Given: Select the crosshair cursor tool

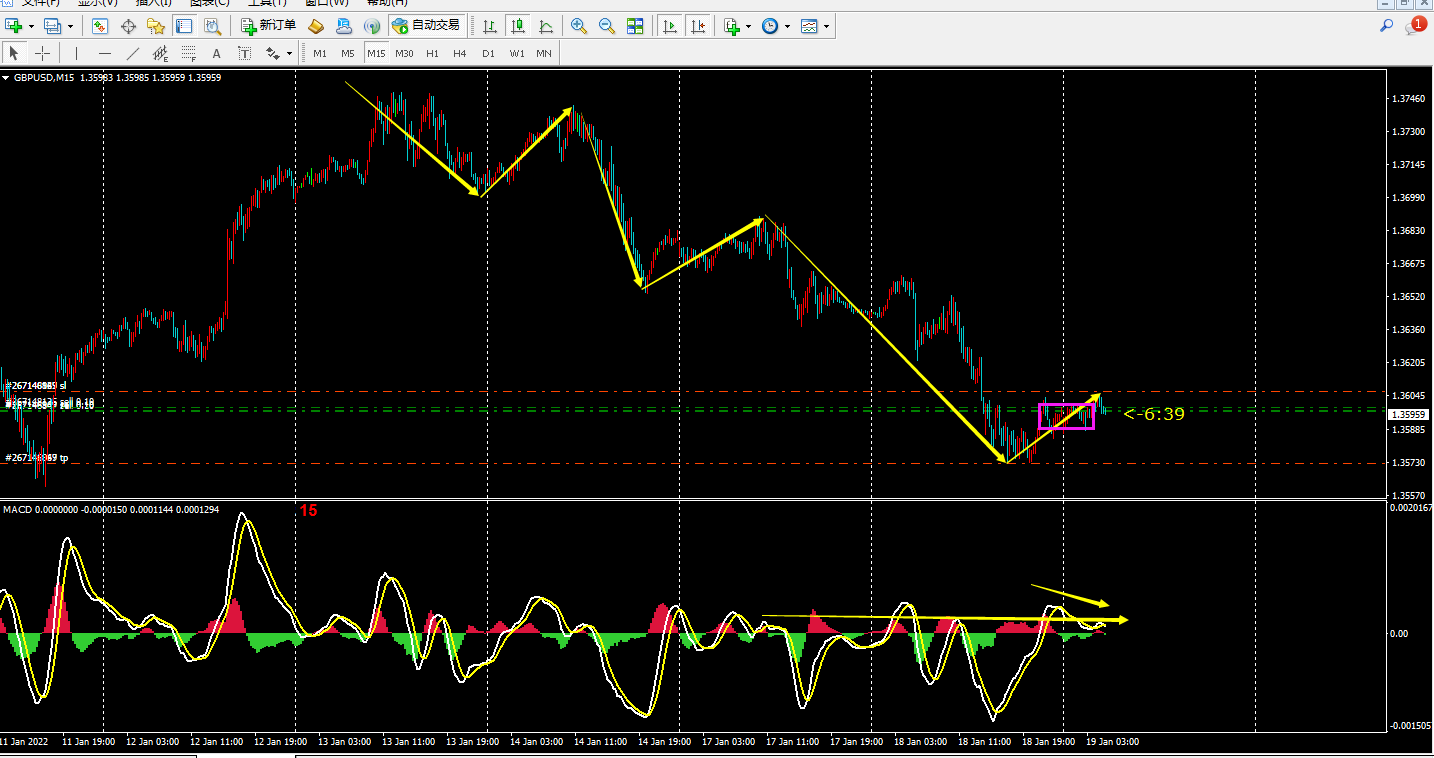Looking at the screenshot, I should 42,53.
